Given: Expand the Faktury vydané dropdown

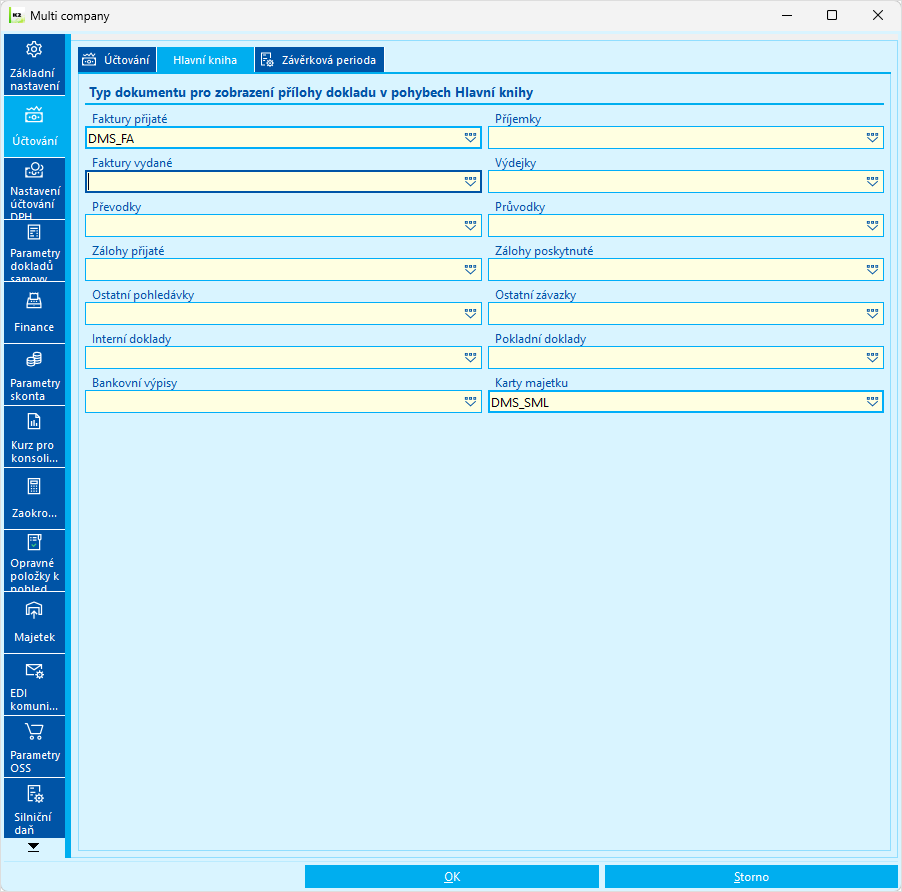Looking at the screenshot, I should [x=470, y=182].
